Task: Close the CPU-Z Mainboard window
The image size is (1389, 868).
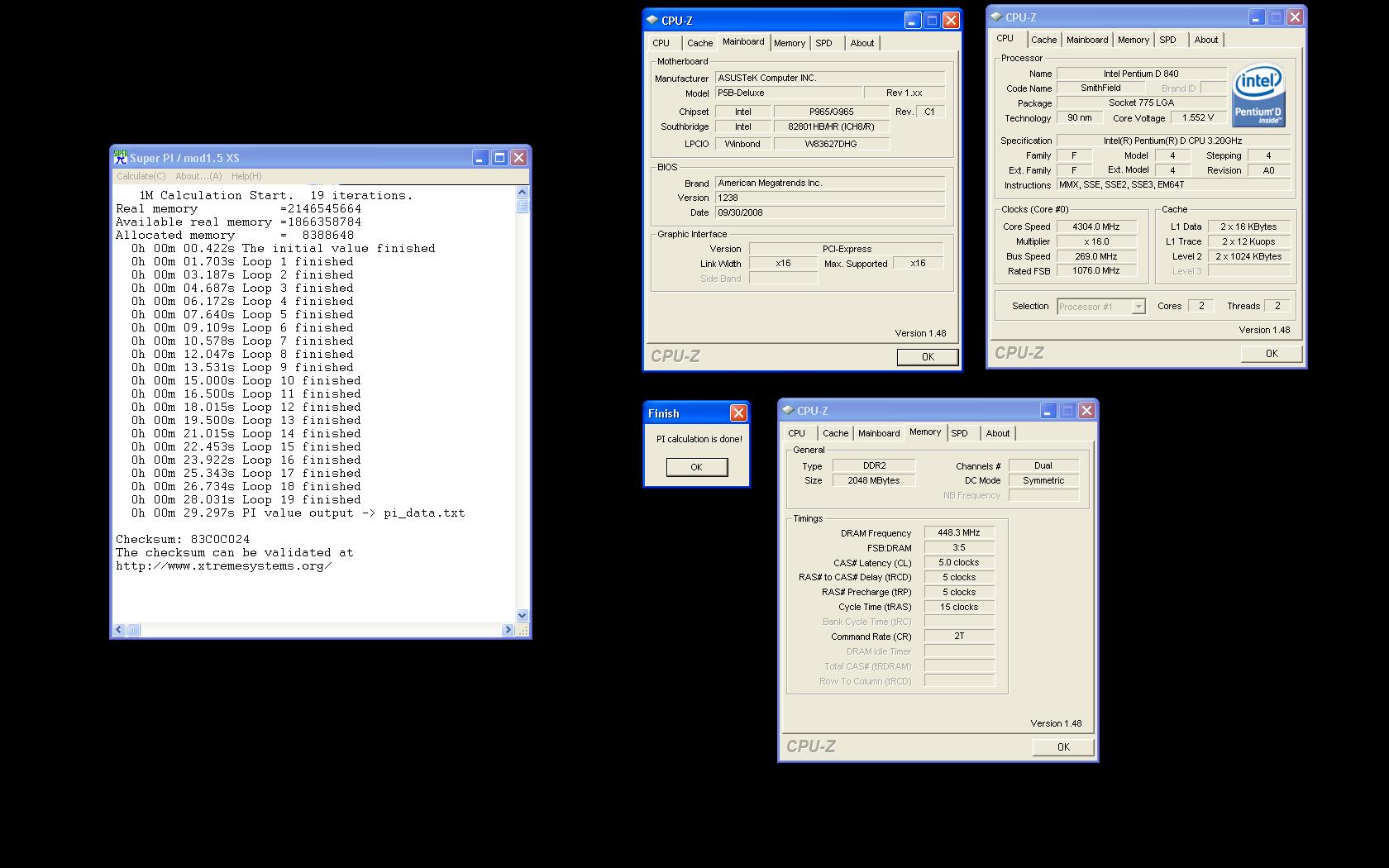Action: coord(951,20)
